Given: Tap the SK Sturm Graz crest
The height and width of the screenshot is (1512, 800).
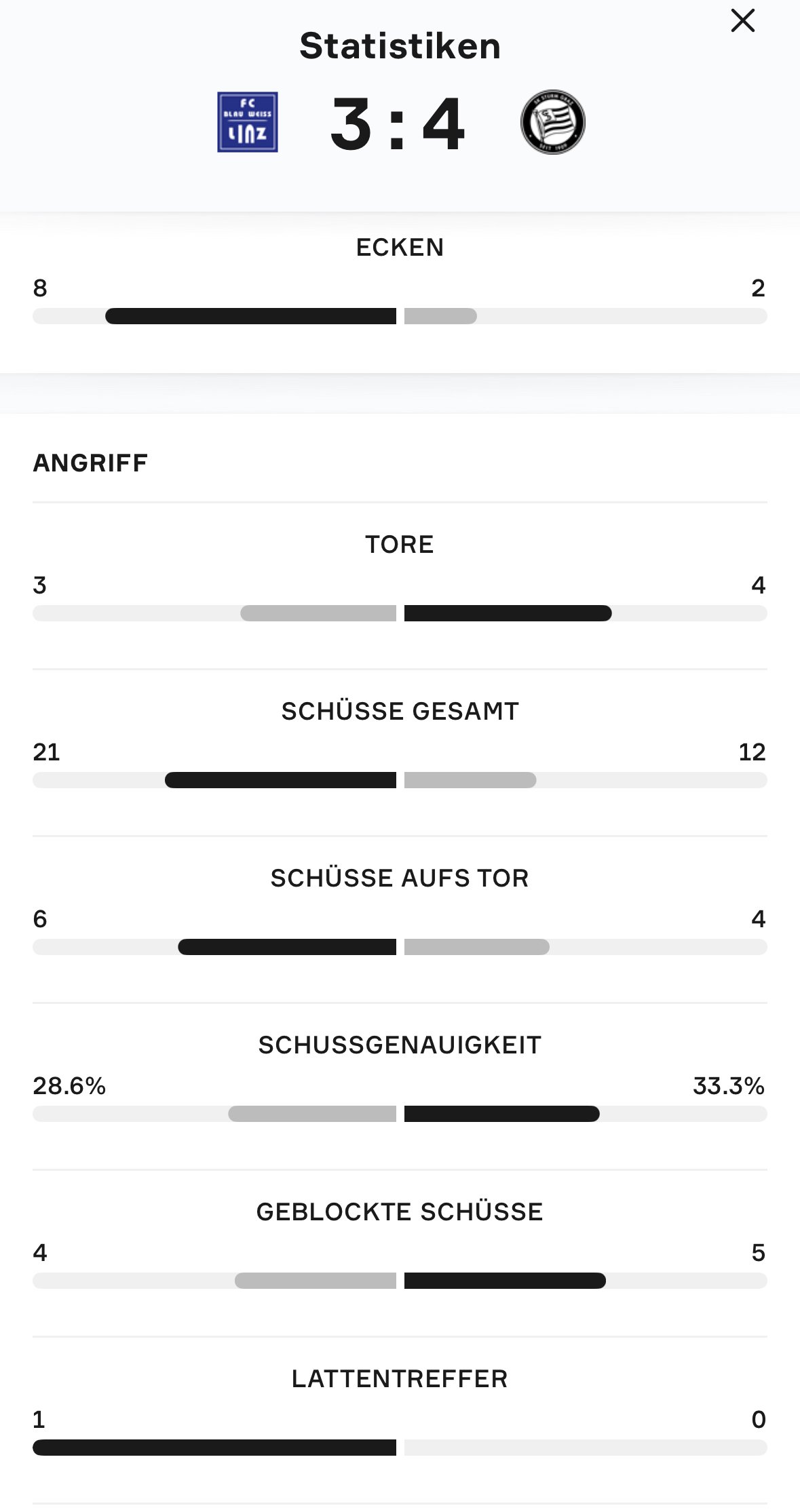Looking at the screenshot, I should pyautogui.click(x=552, y=123).
